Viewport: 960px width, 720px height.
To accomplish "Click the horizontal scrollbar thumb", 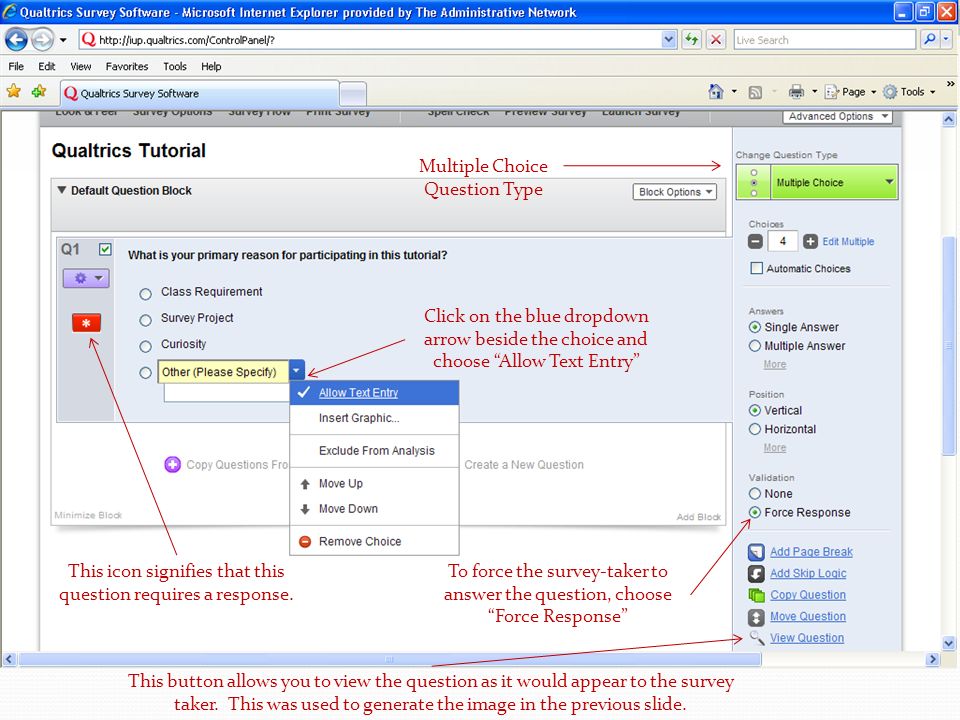I will pyautogui.click(x=390, y=659).
